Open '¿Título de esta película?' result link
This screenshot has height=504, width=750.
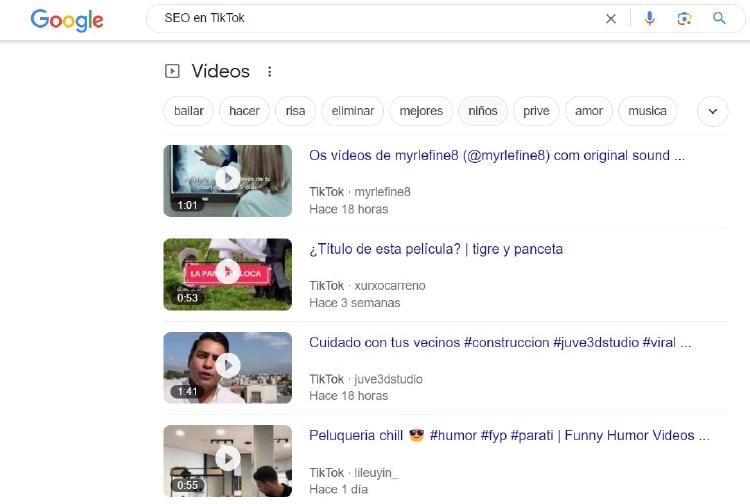pyautogui.click(x=436, y=249)
